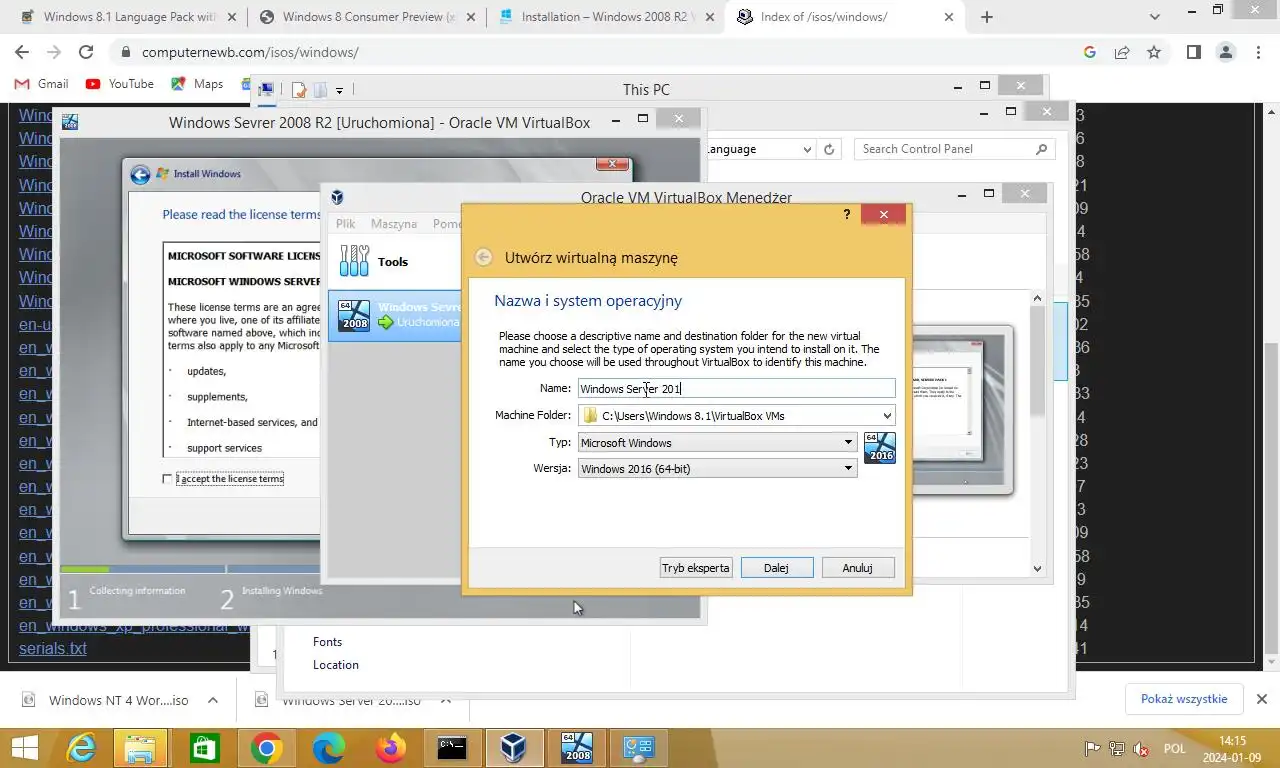This screenshot has width=1280, height=768.
Task: Open VirtualBox Manager from the taskbar
Action: click(514, 748)
